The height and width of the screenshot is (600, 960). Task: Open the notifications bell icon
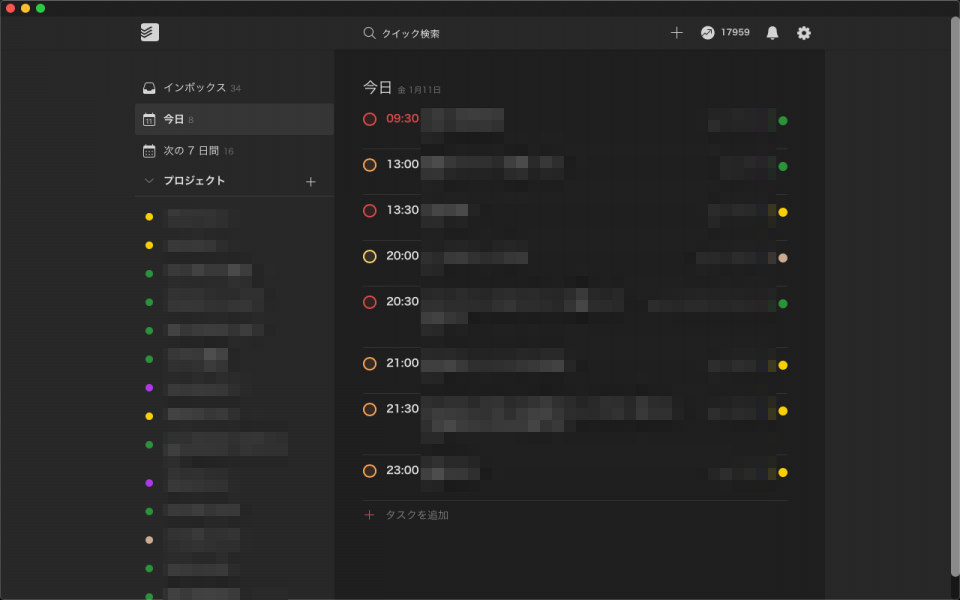tap(772, 33)
